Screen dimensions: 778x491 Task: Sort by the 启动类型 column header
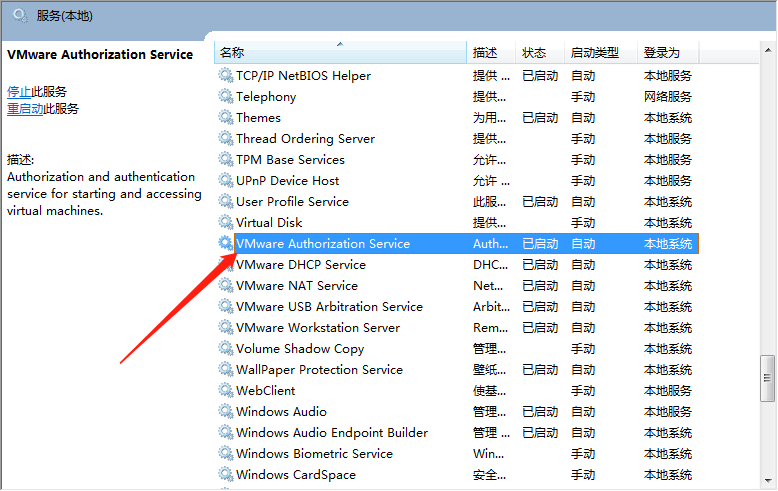pyautogui.click(x=600, y=53)
